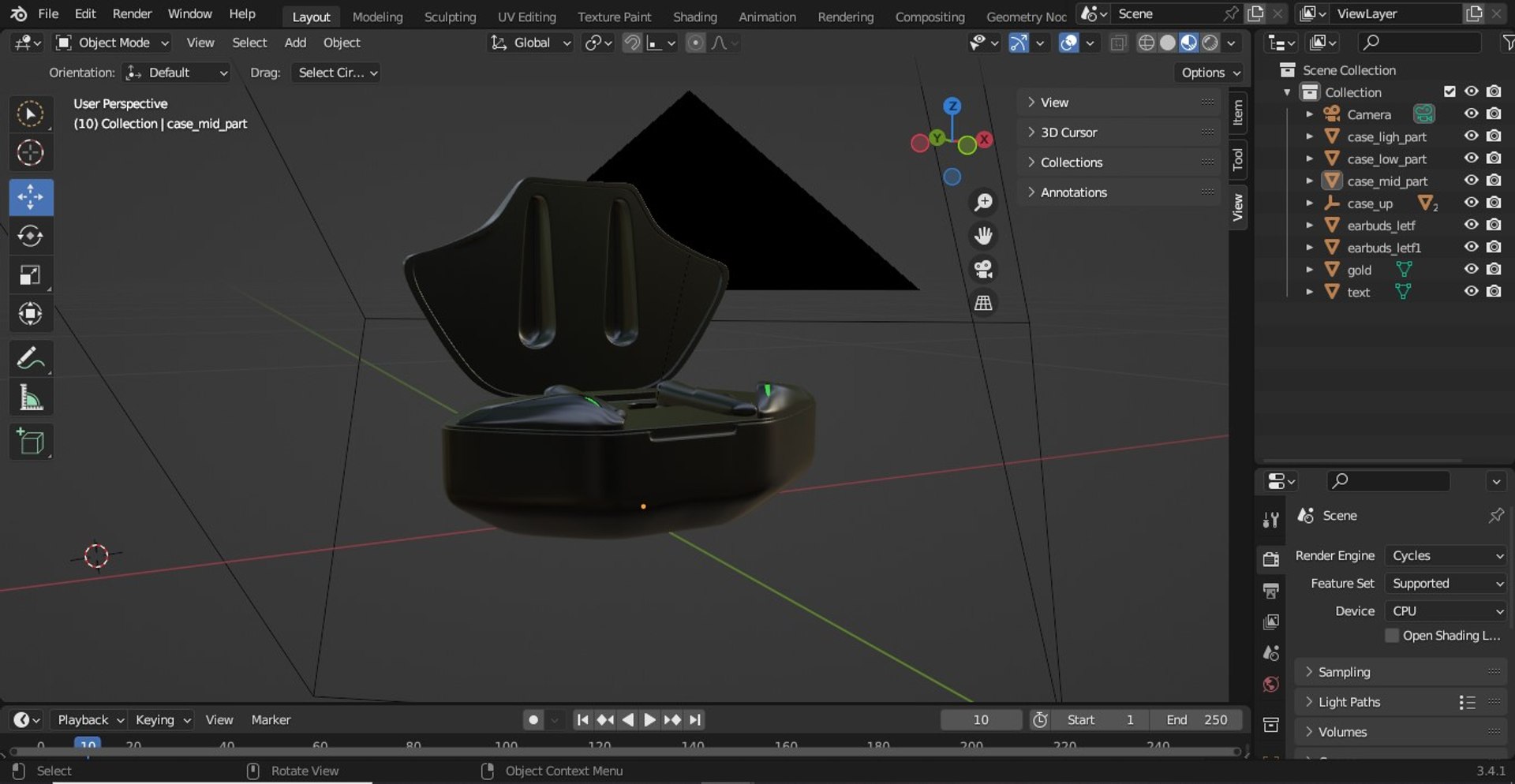The image size is (1515, 784).
Task: Open the Keying popover
Action: pyautogui.click(x=162, y=719)
